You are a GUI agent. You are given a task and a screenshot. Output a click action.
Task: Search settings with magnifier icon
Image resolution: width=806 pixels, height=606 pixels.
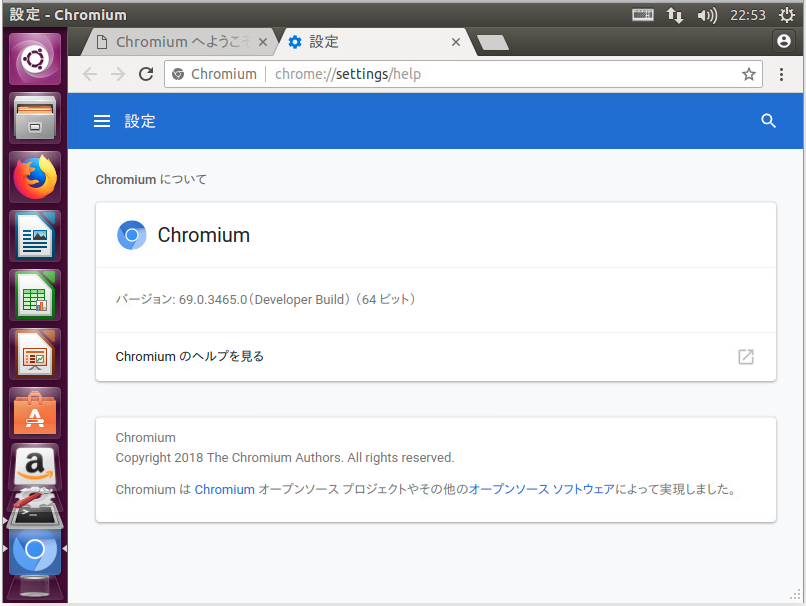[768, 121]
